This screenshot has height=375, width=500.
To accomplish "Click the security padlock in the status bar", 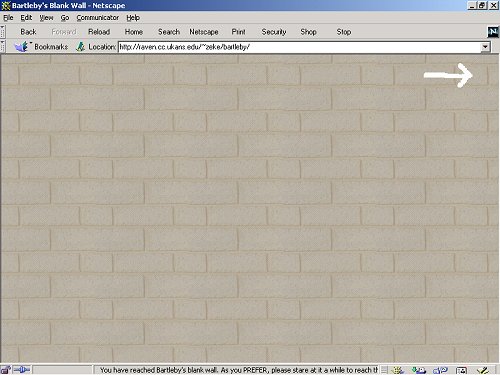I will [5, 370].
